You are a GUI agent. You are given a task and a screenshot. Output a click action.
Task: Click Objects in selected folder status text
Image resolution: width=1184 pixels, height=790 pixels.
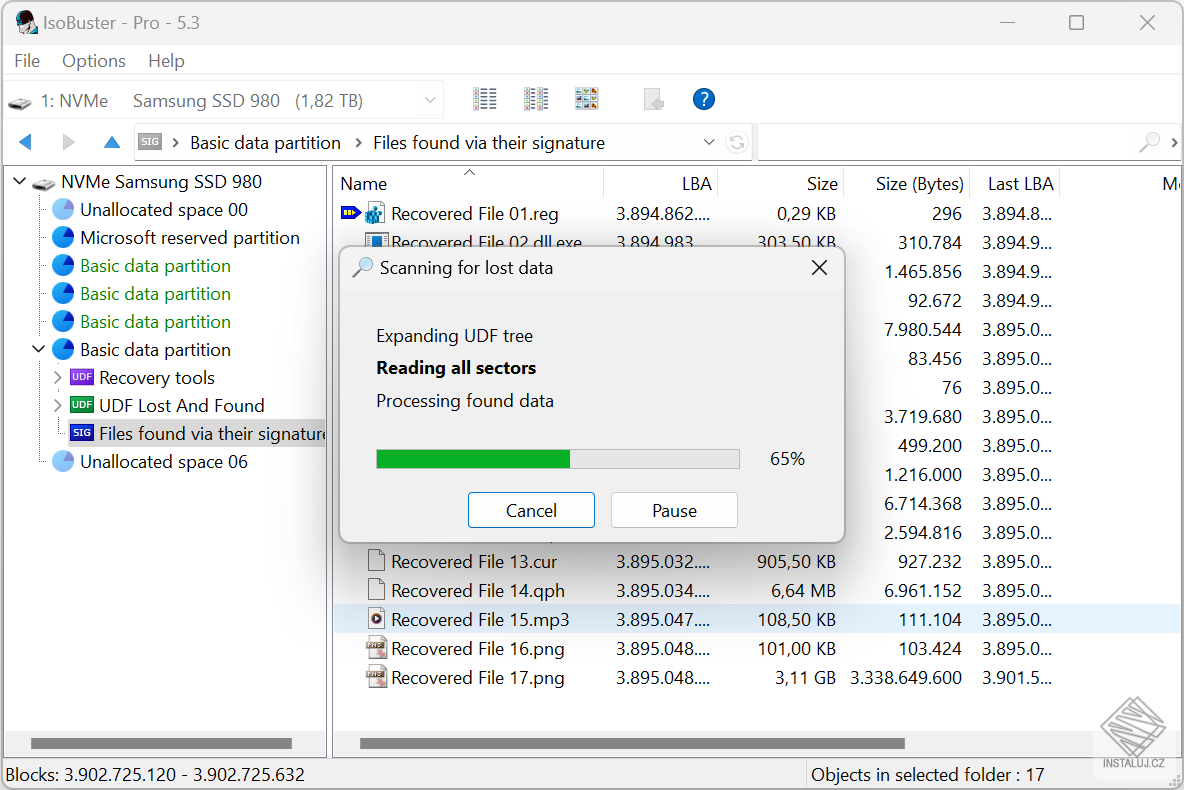pos(927,774)
